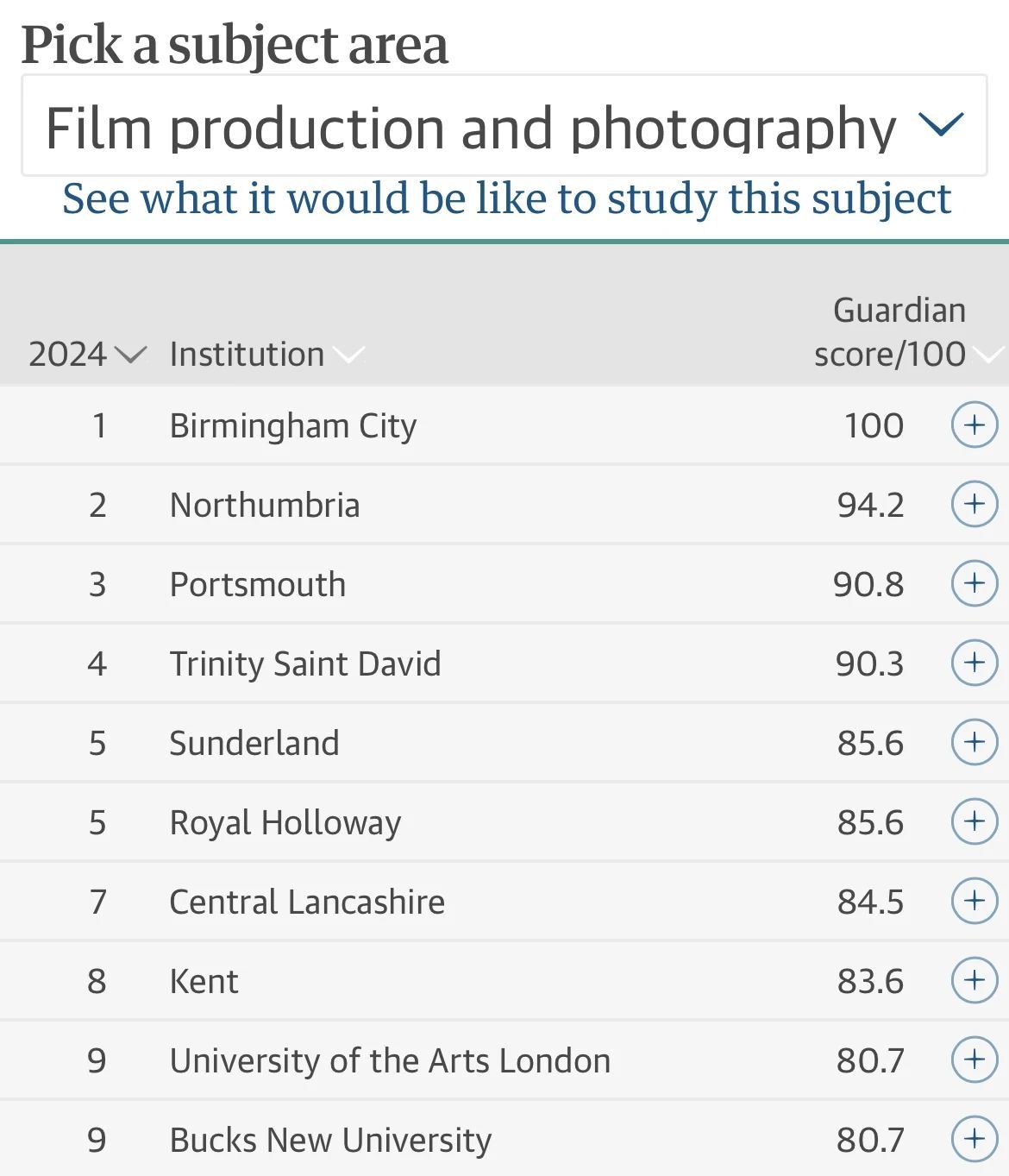This screenshot has width=1009, height=1176.
Task: Sort by 2024 rank chevron
Action: coord(130,355)
